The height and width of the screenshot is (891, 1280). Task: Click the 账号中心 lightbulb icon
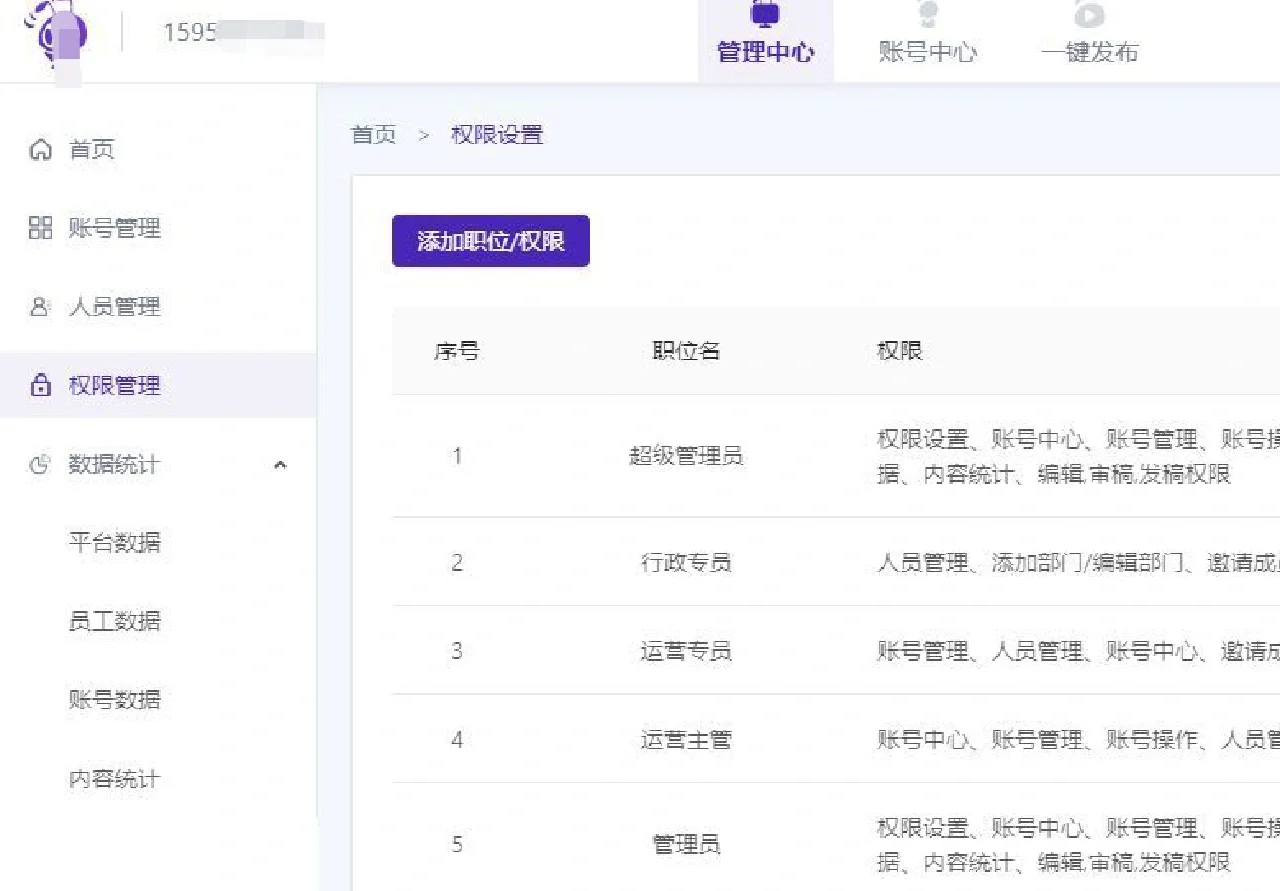[x=928, y=14]
